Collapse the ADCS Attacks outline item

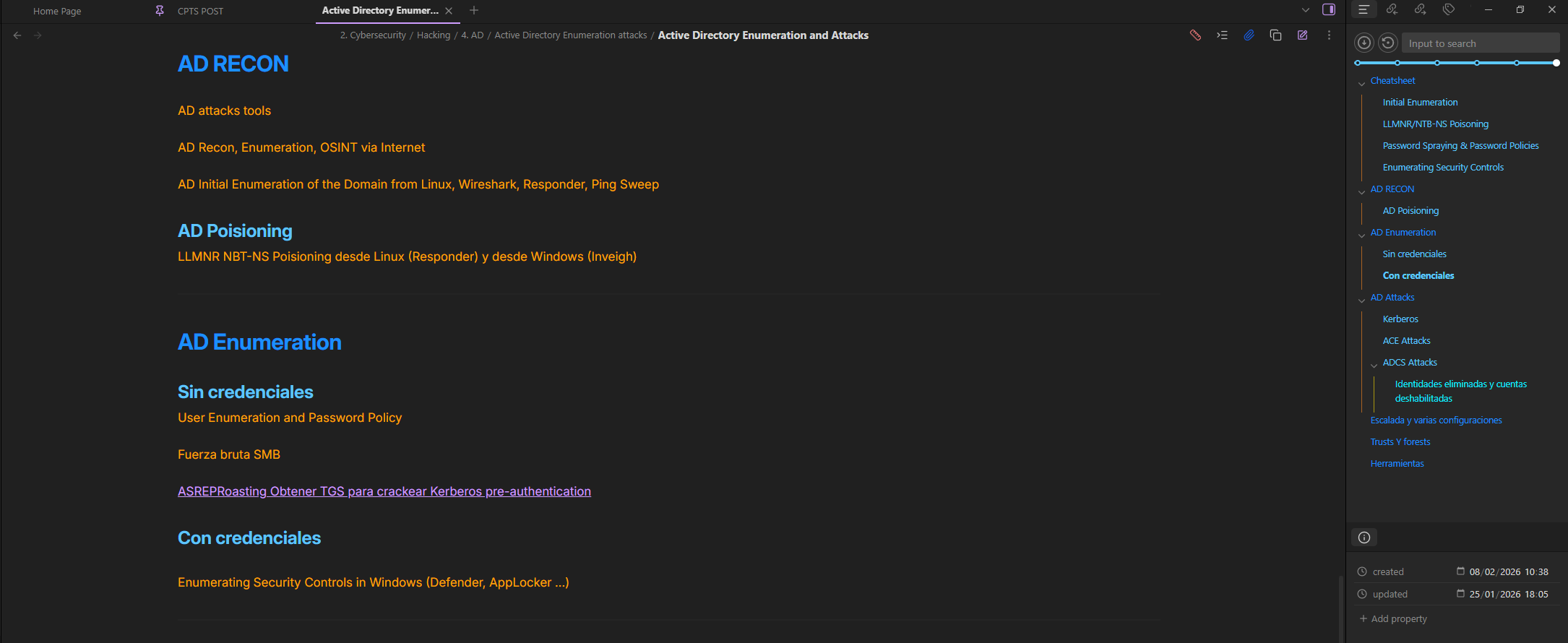[x=1374, y=365]
